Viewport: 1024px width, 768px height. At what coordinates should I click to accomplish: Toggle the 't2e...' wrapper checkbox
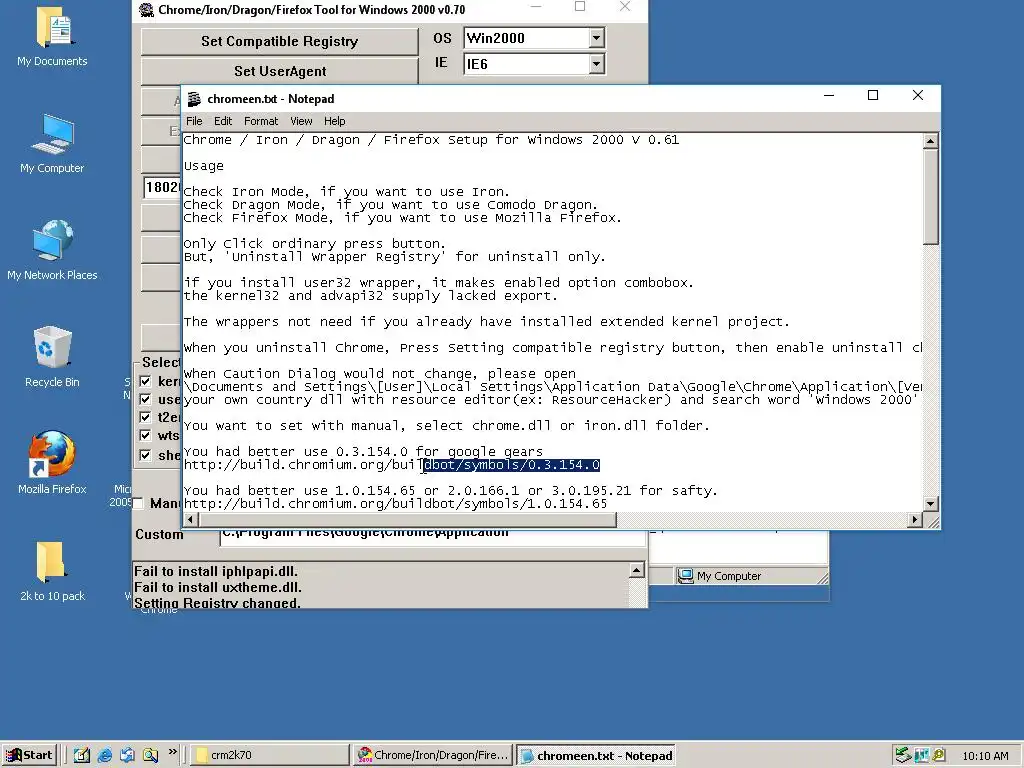point(146,417)
